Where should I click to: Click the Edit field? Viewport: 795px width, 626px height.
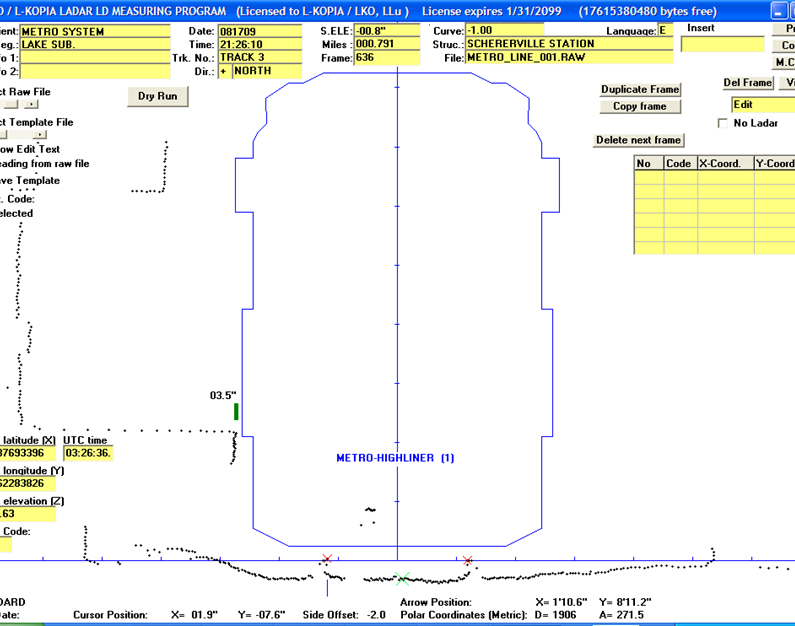point(763,105)
